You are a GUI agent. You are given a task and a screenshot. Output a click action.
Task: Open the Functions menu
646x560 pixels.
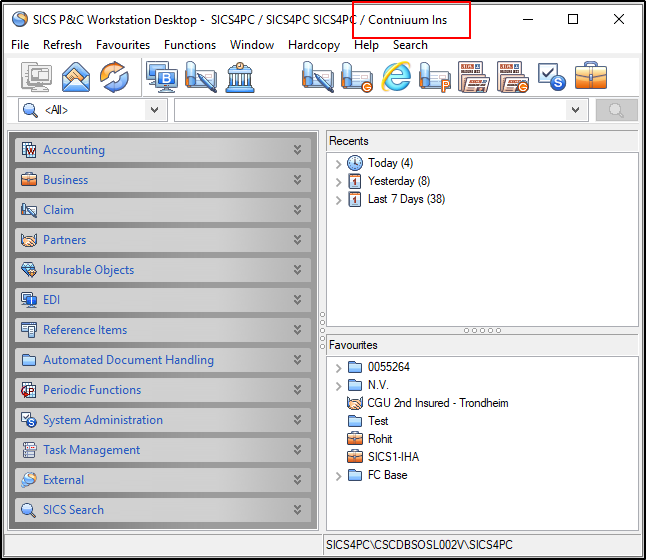coord(189,45)
